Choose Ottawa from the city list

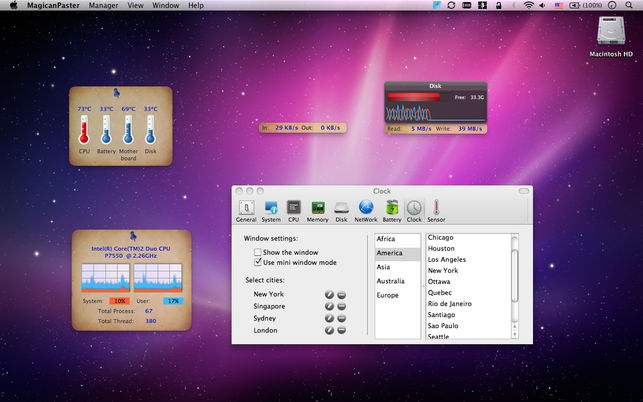tap(468, 281)
